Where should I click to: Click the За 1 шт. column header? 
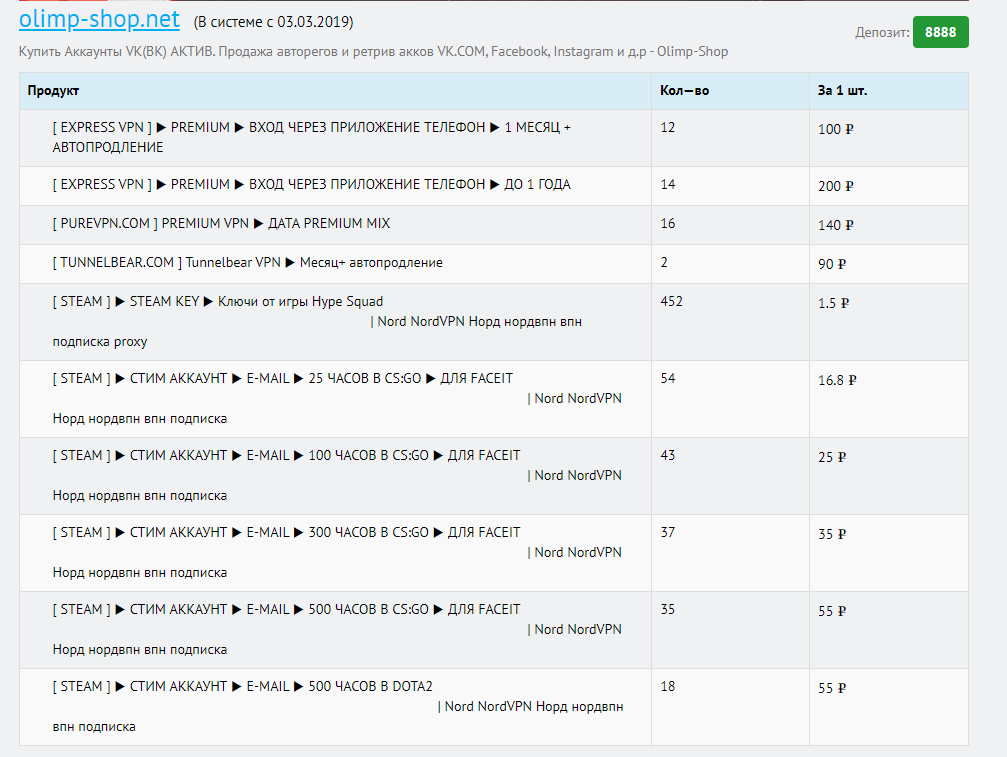(x=842, y=91)
